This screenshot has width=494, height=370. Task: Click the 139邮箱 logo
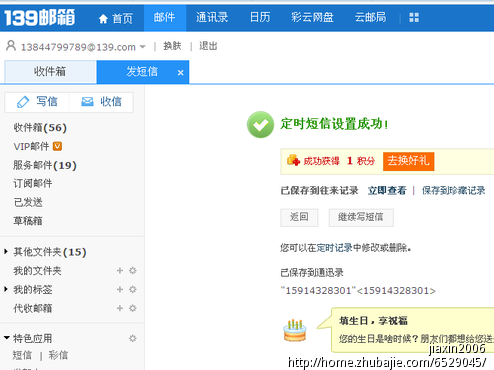[39, 18]
